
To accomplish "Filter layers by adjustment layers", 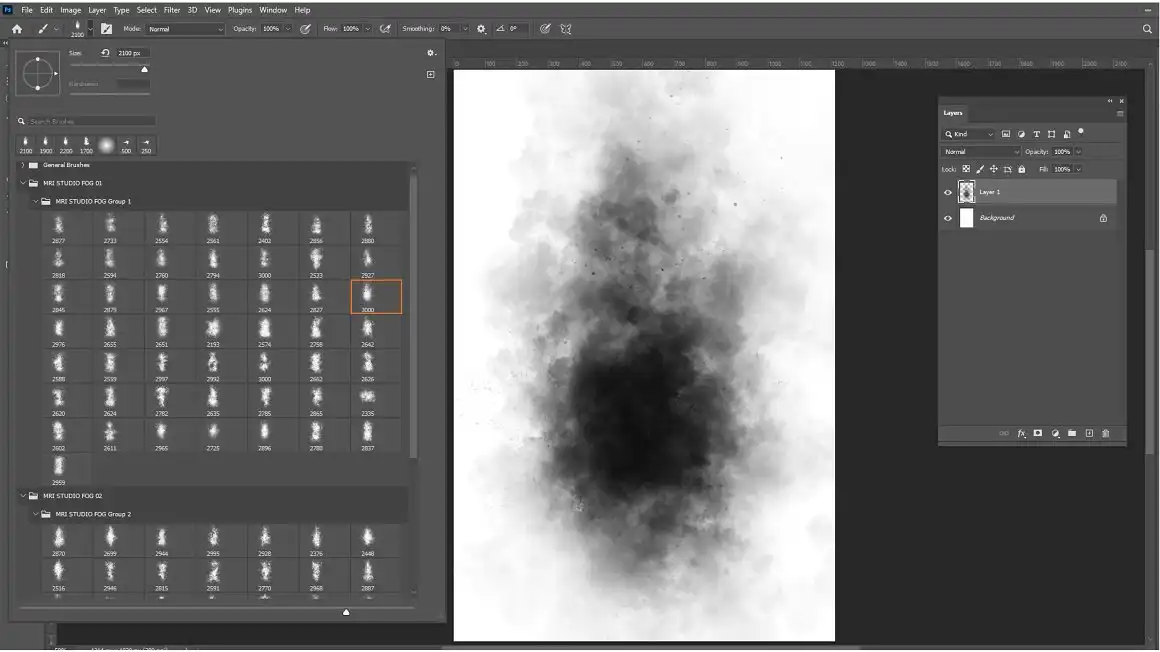I will point(1022,134).
